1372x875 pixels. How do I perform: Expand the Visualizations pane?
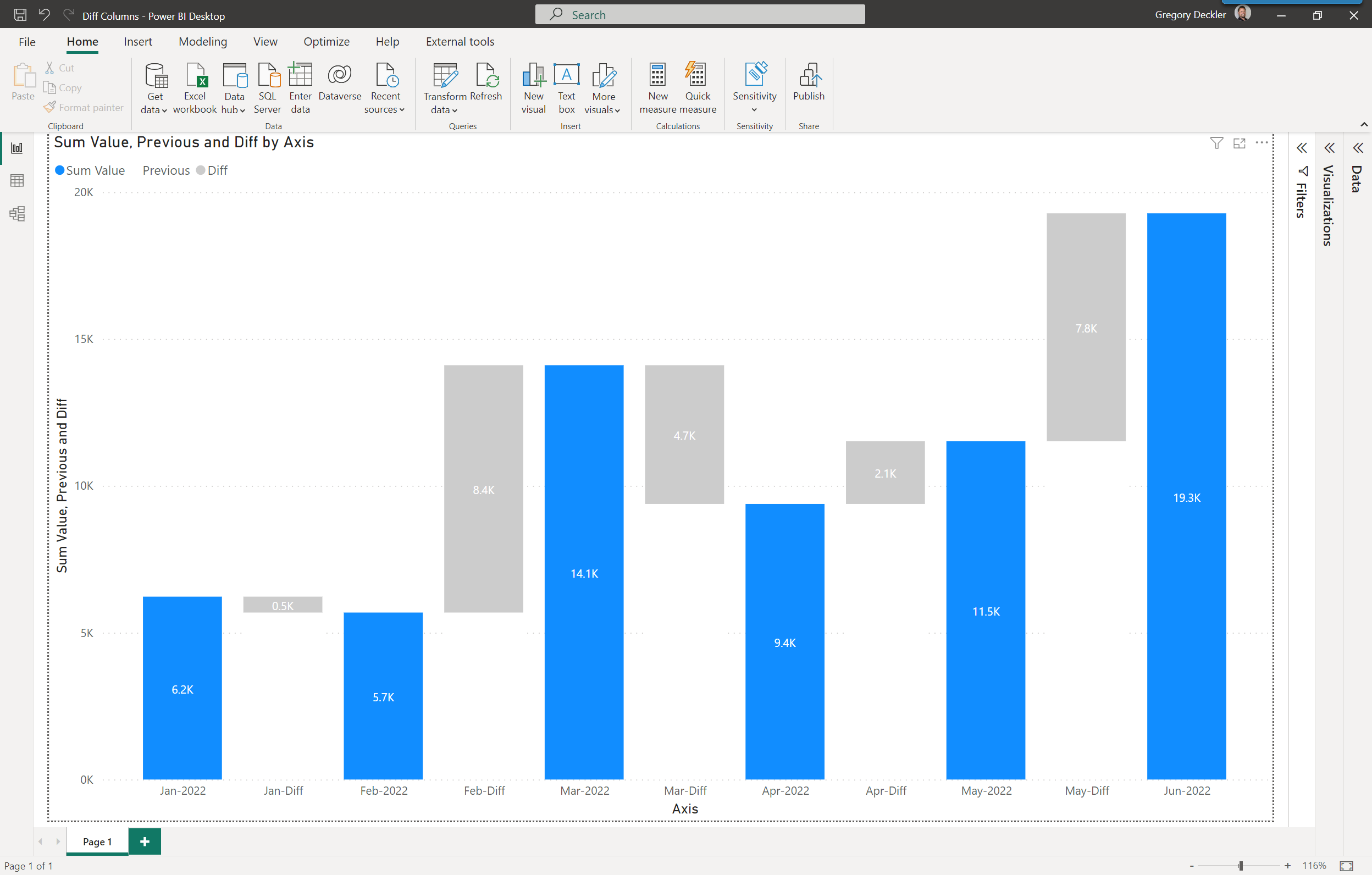tap(1329, 148)
